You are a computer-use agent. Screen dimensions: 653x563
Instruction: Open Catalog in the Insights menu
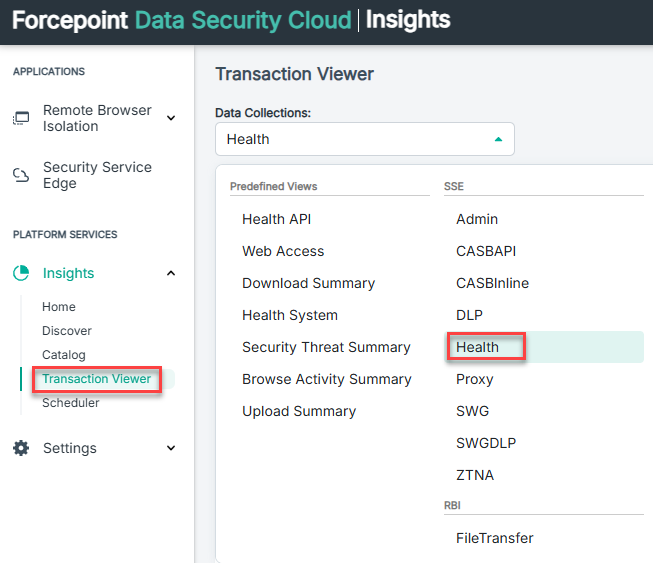coord(64,355)
